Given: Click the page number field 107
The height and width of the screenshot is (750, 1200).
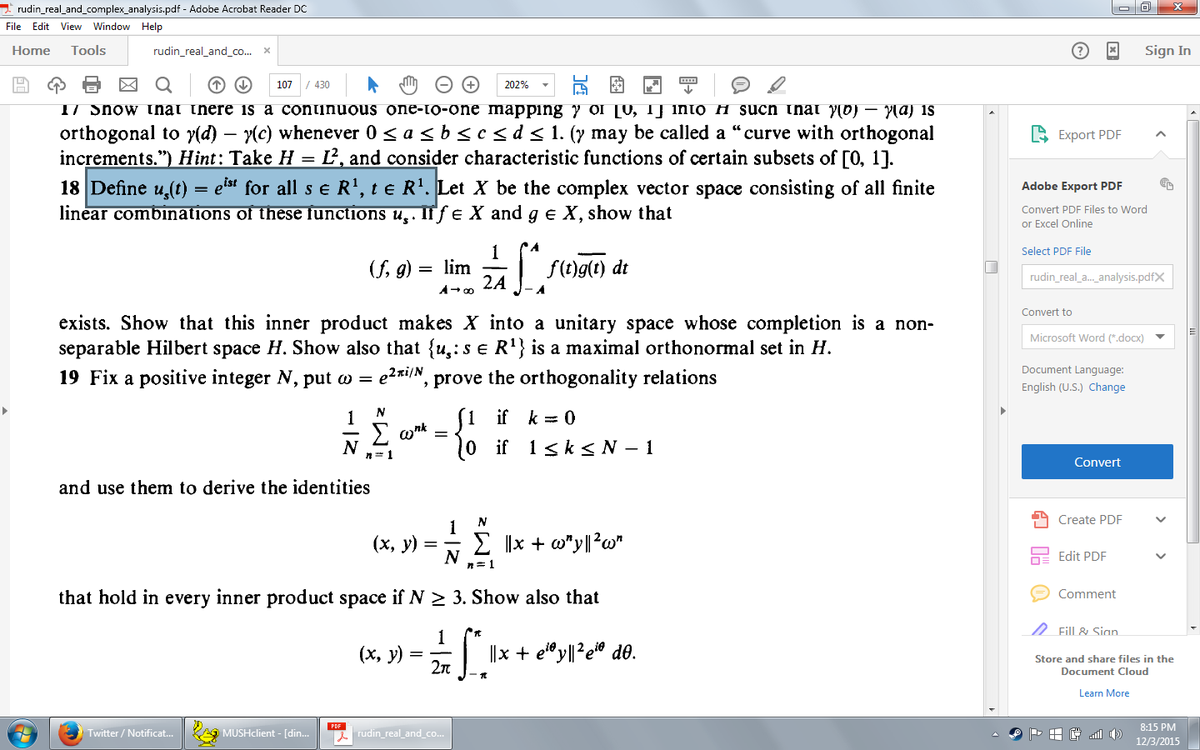Looking at the screenshot, I should 284,85.
